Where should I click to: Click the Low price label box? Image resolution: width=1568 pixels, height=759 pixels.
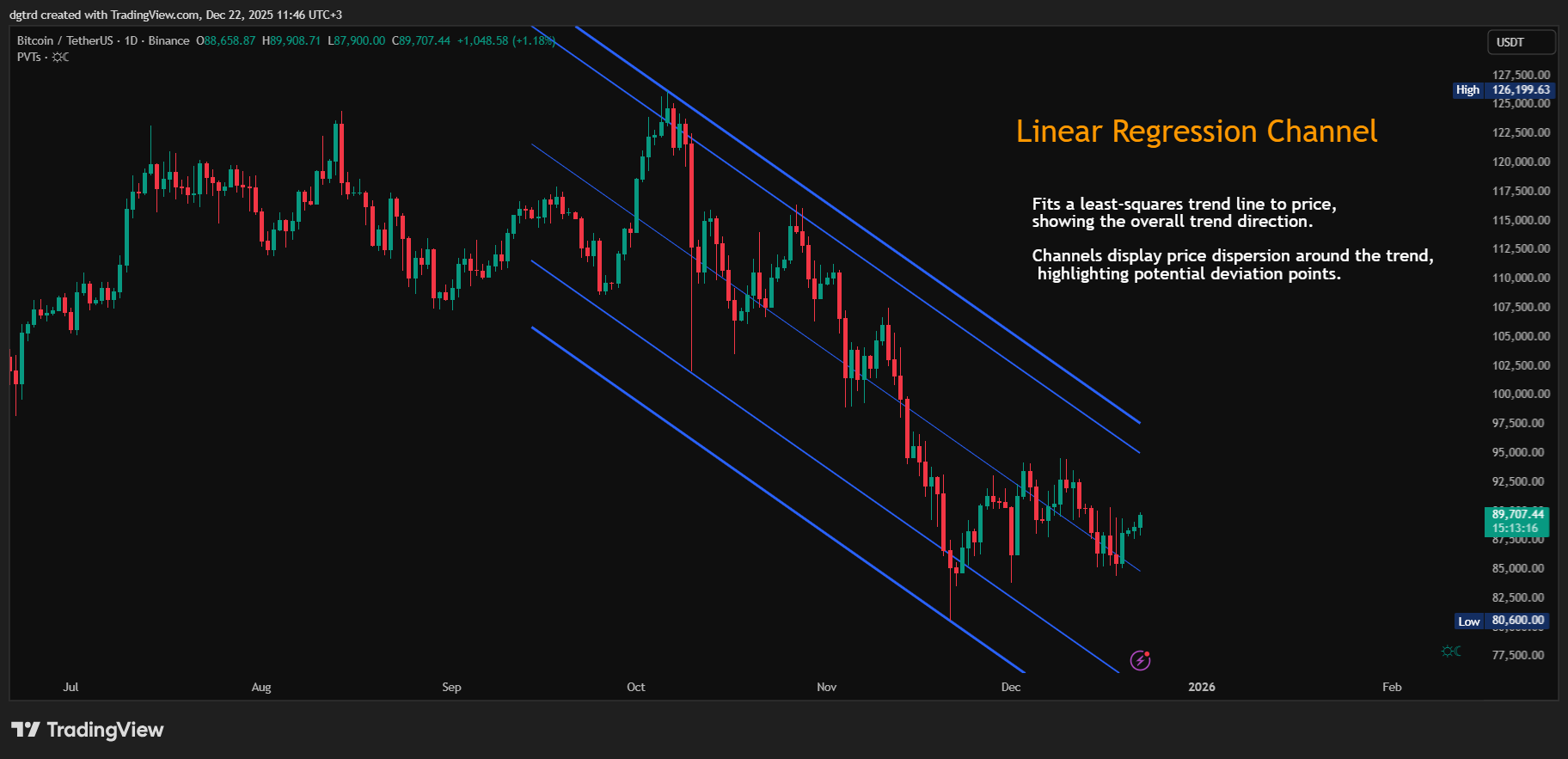click(1504, 621)
